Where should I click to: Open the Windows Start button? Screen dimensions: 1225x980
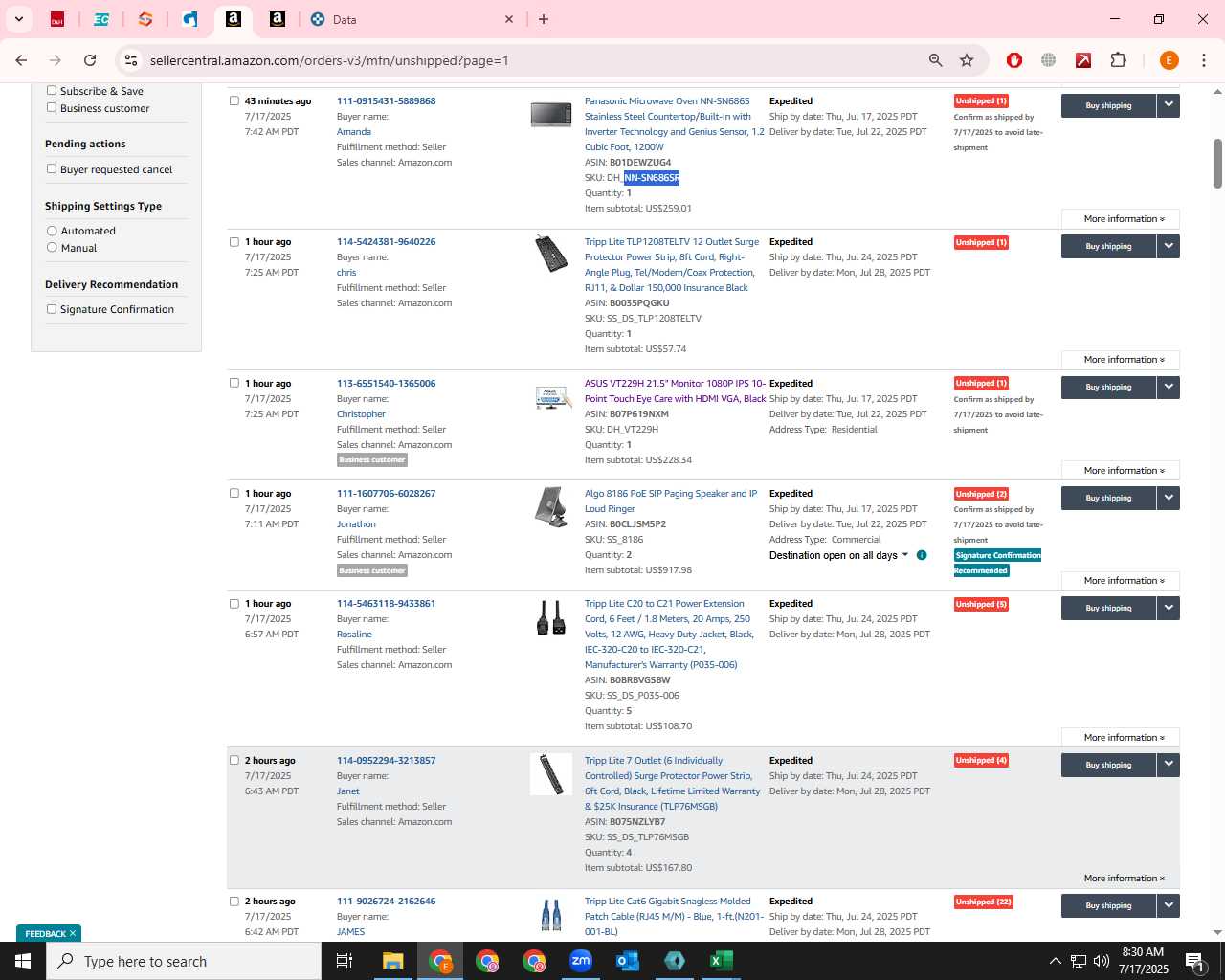tap(23, 961)
